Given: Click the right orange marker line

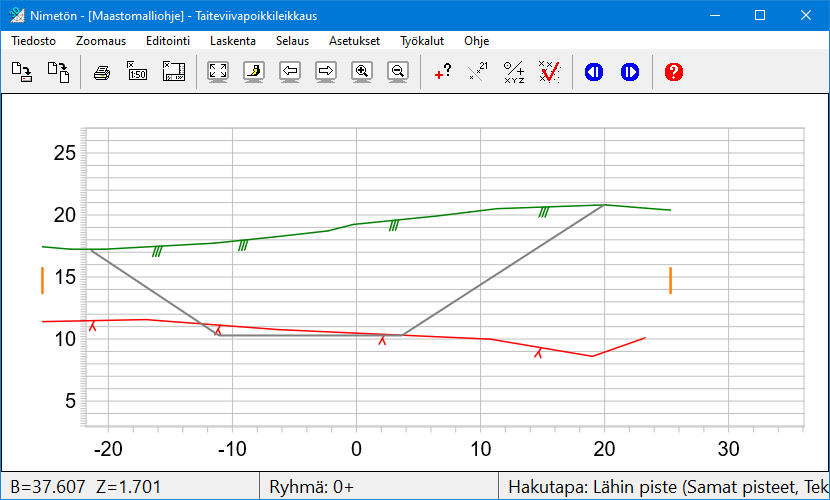Looking at the screenshot, I should point(670,281).
